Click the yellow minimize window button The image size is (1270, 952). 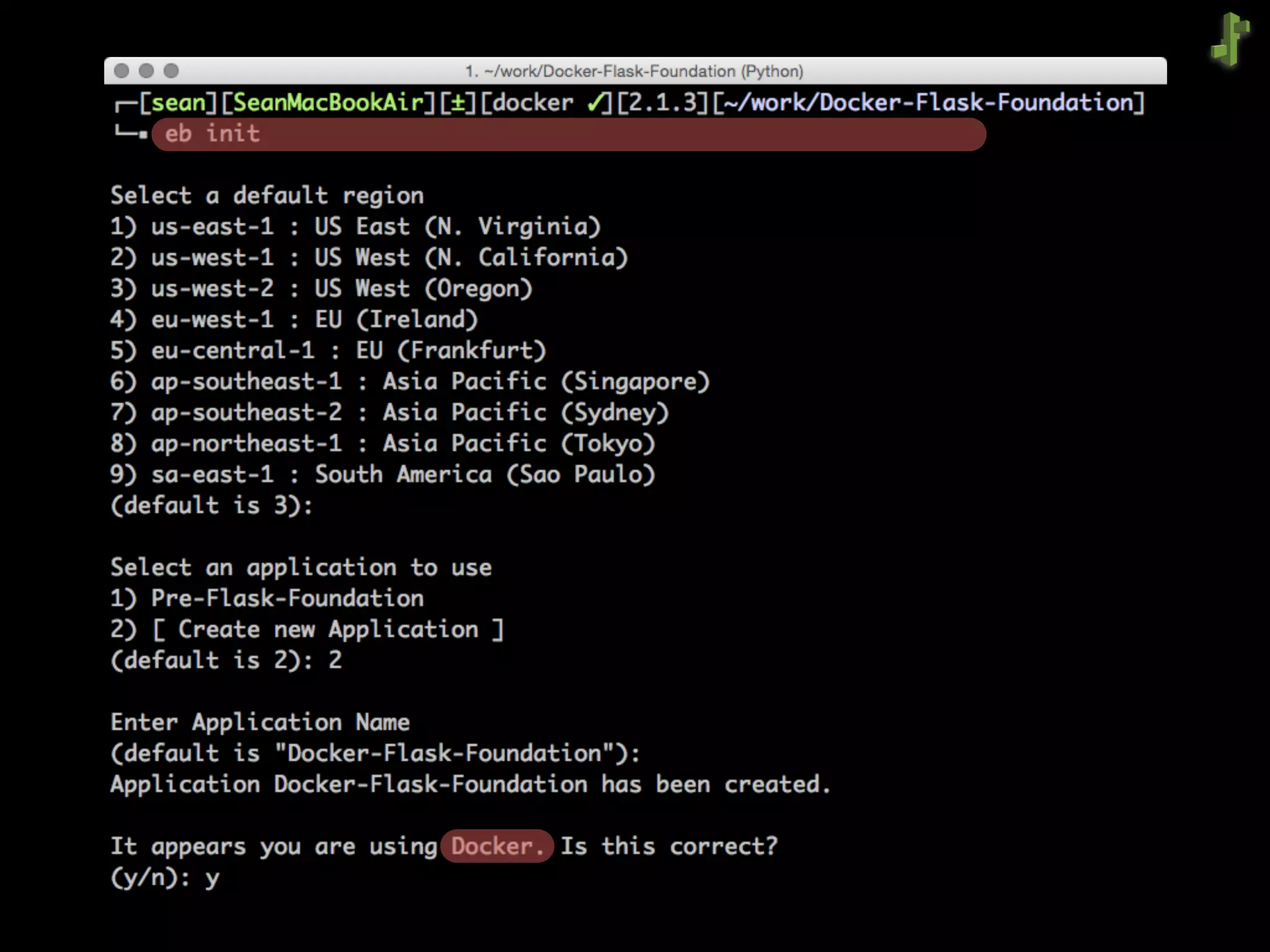146,71
